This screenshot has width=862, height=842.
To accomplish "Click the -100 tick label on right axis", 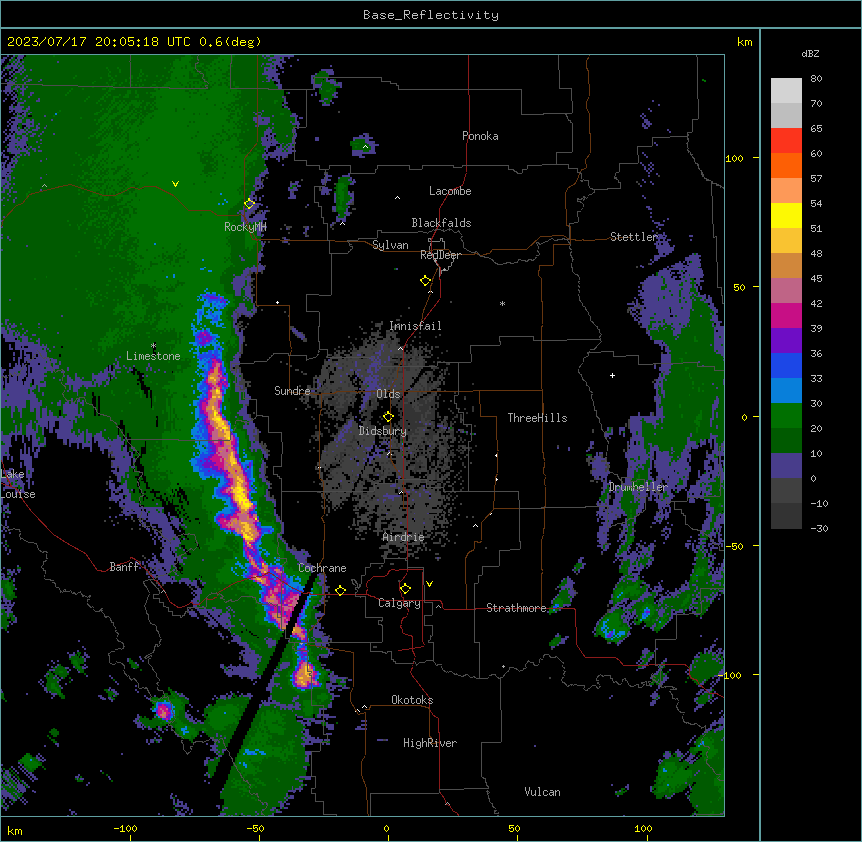I will [731, 675].
